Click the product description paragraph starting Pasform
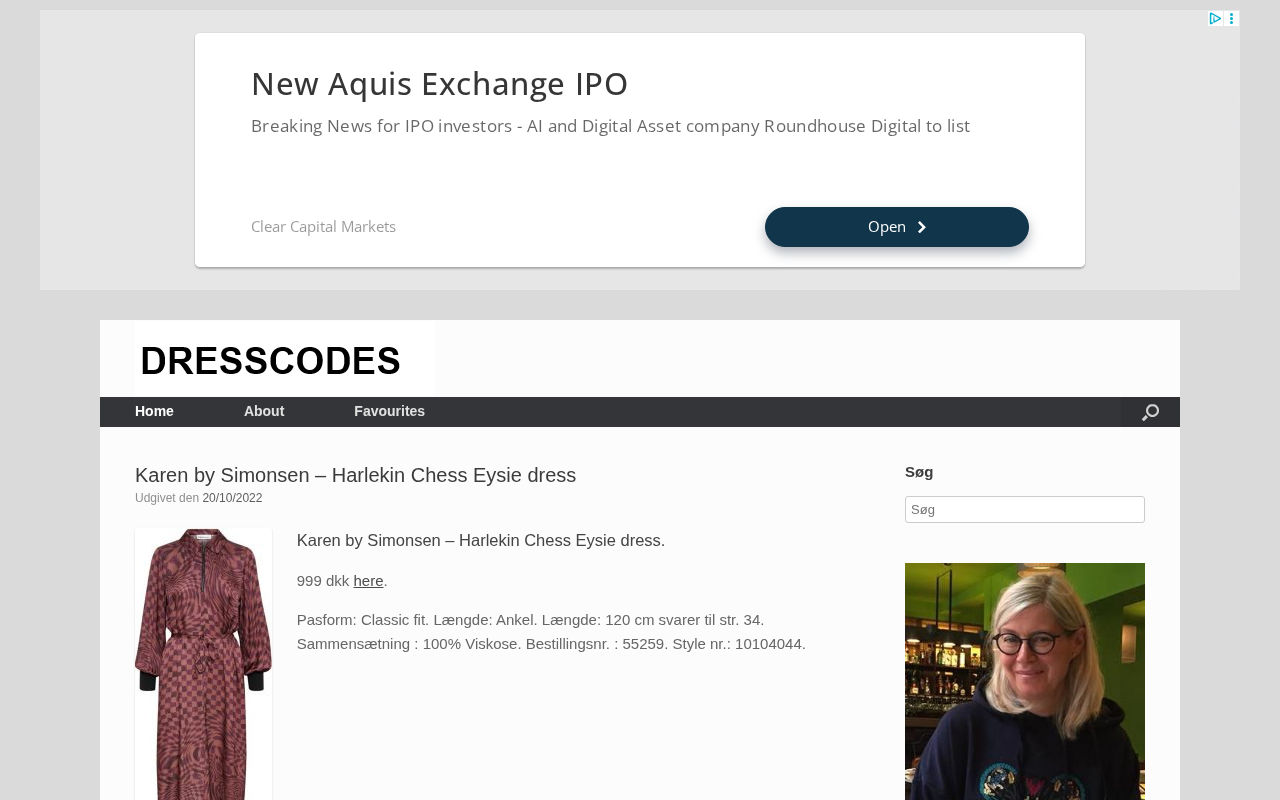1280x800 pixels. tap(551, 632)
